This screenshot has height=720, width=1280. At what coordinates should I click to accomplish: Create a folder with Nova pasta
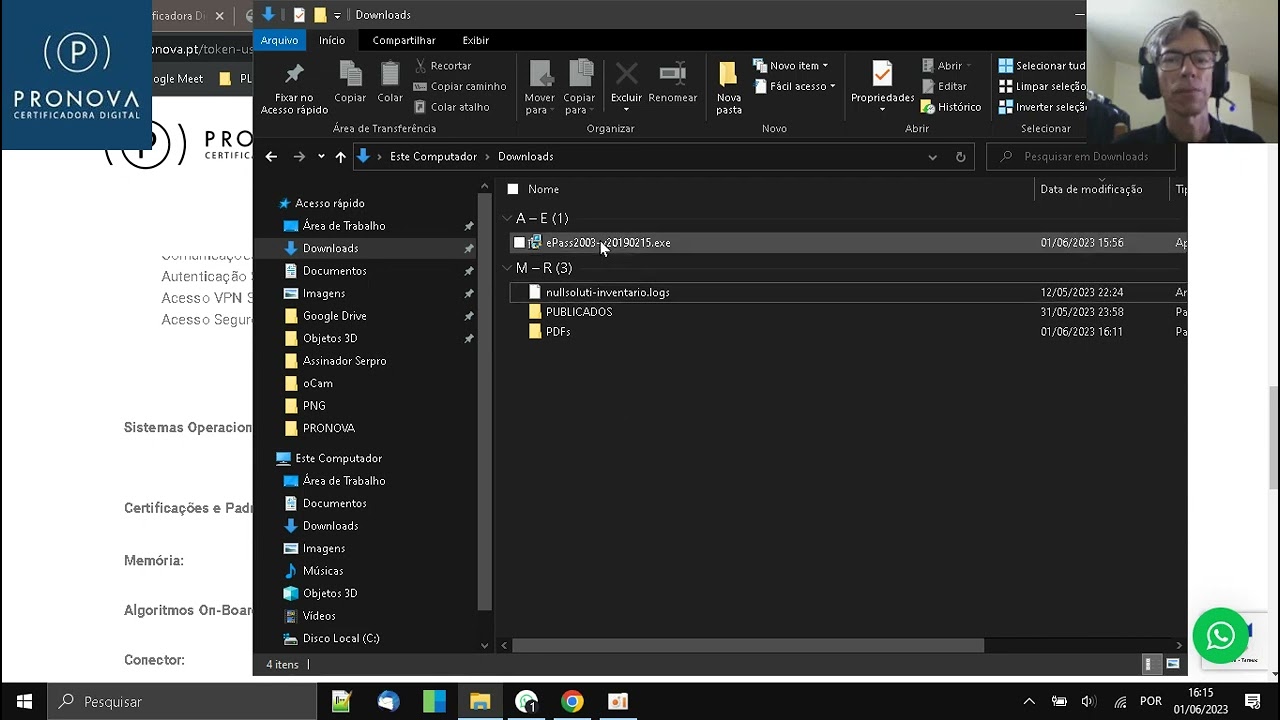tap(729, 88)
